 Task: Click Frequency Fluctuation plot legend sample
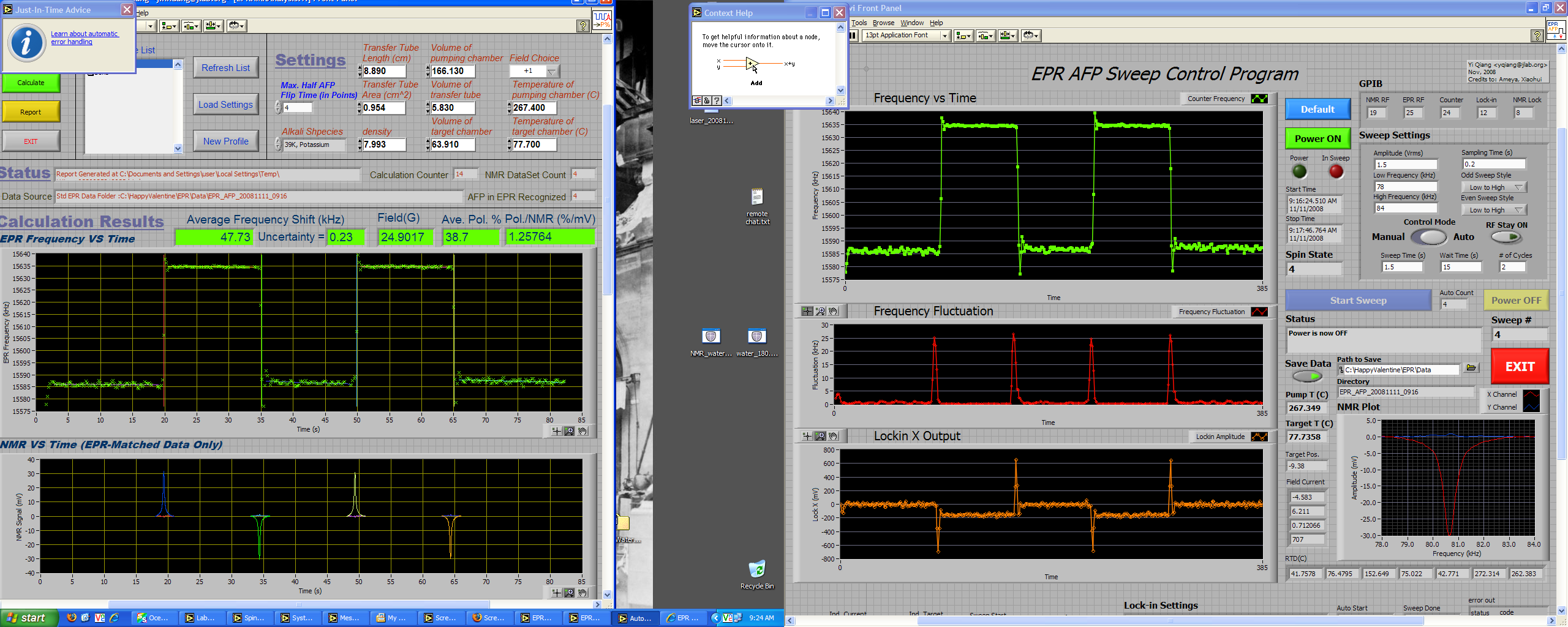(1259, 312)
